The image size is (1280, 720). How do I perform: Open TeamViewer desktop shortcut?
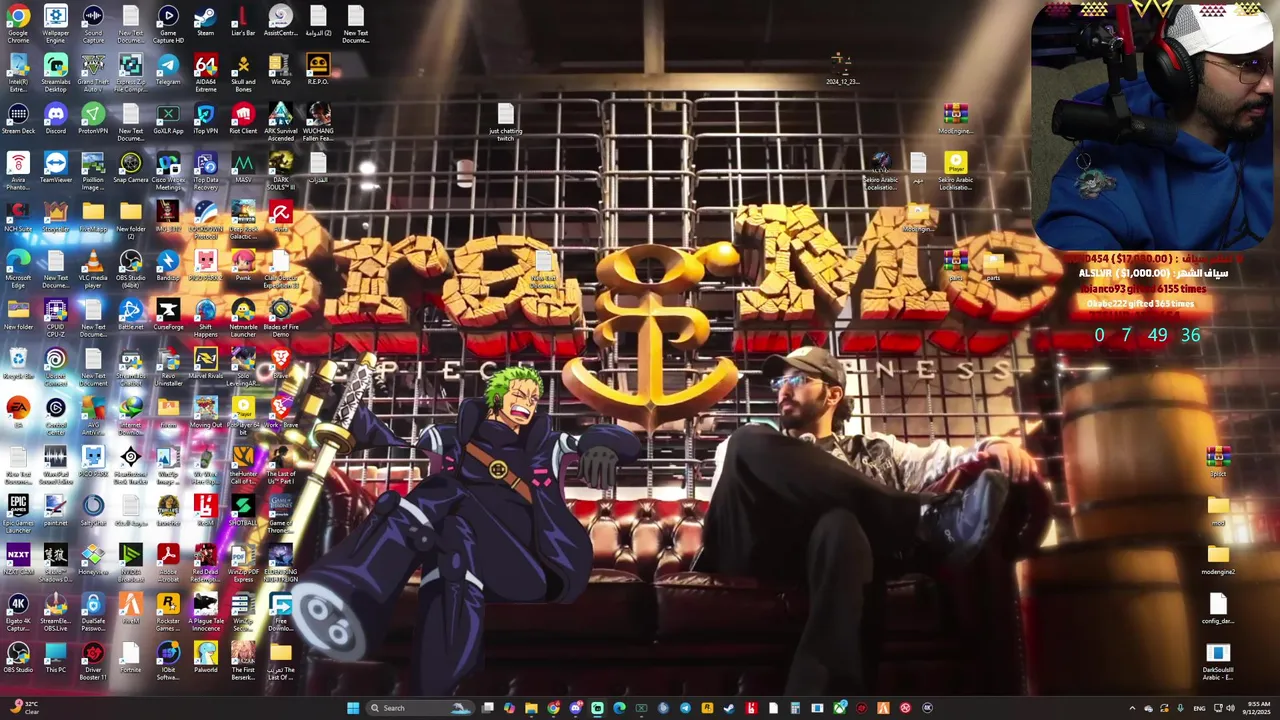[x=56, y=169]
